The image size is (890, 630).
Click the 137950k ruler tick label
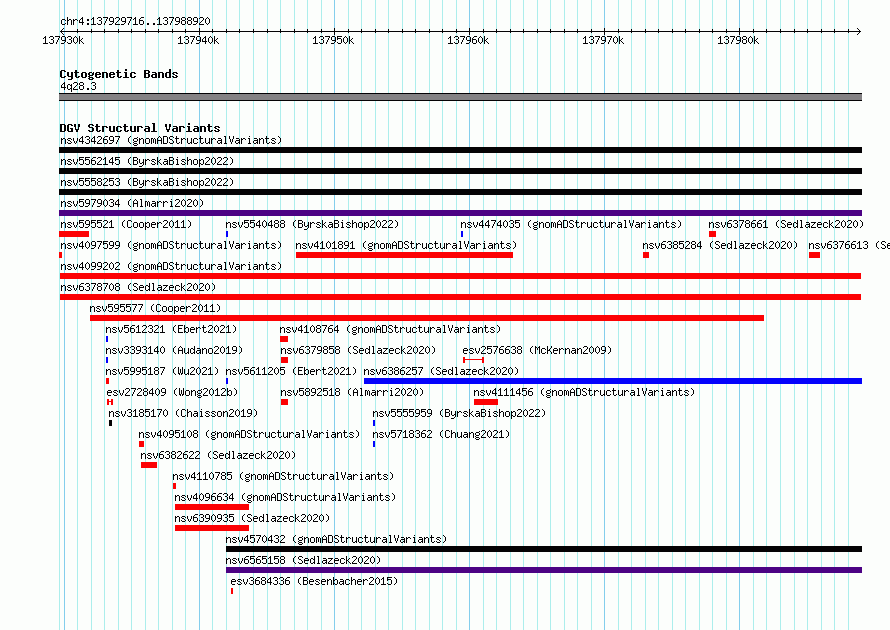coord(333,40)
